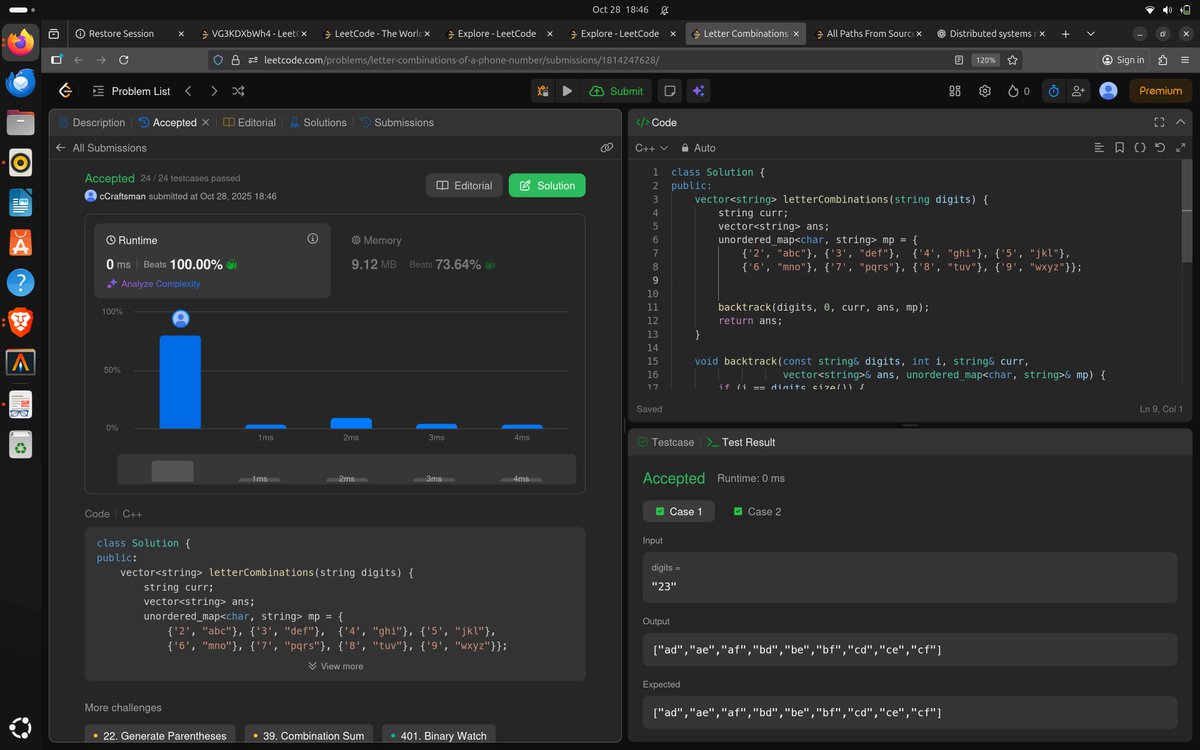Toggle Case 2 in Test Result

(757, 511)
